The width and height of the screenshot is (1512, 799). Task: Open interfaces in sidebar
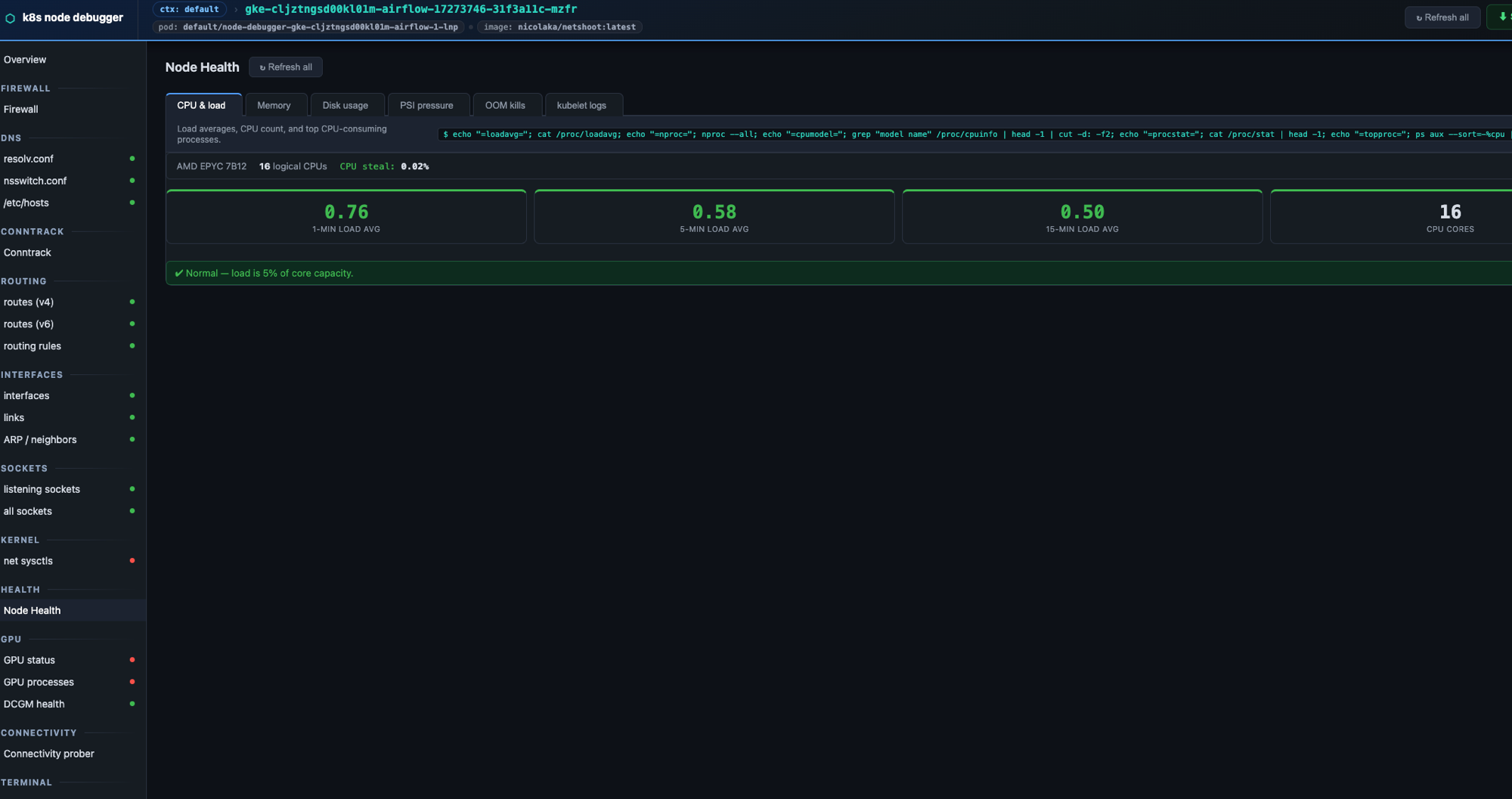click(x=26, y=396)
